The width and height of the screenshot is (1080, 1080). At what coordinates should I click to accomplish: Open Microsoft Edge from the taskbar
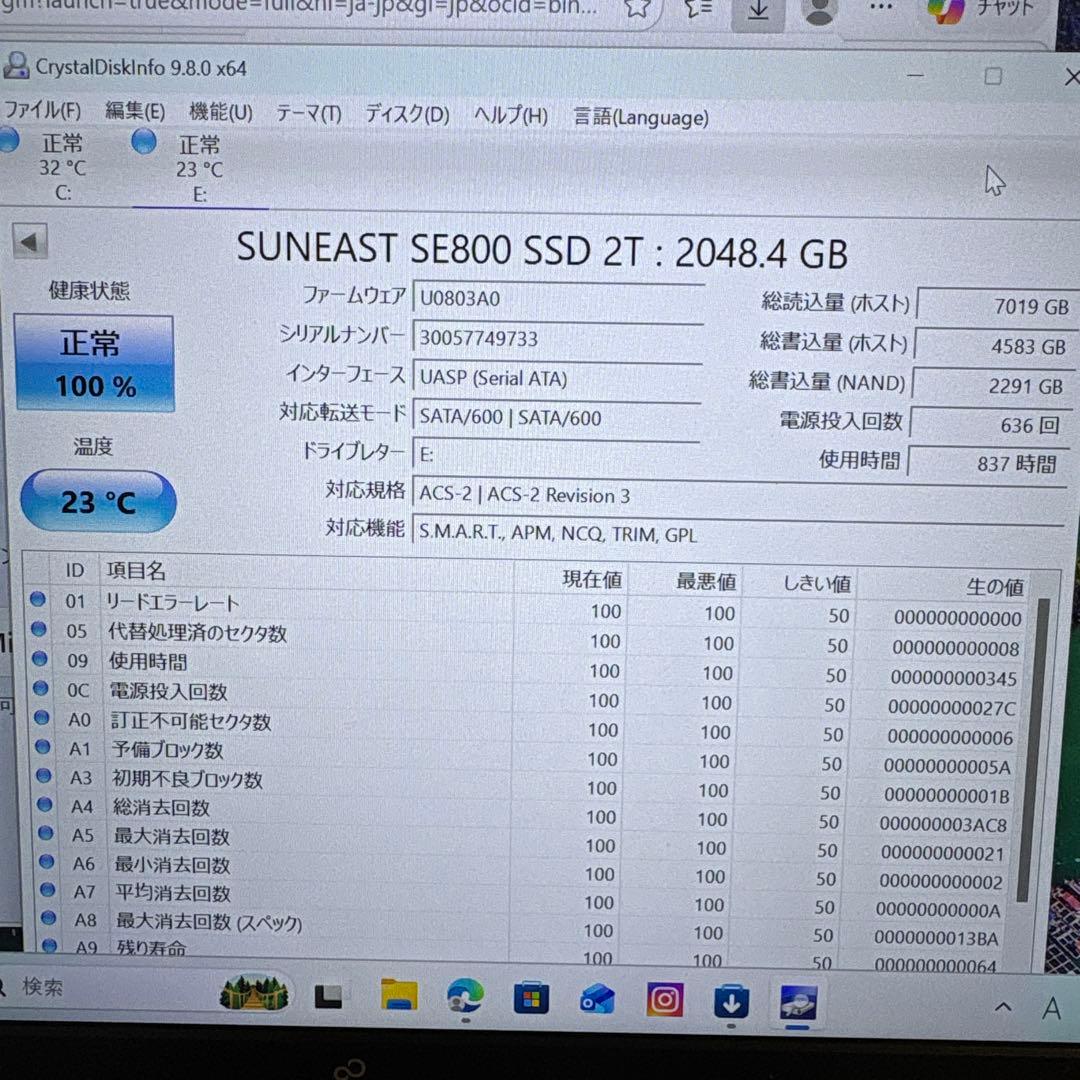[465, 996]
